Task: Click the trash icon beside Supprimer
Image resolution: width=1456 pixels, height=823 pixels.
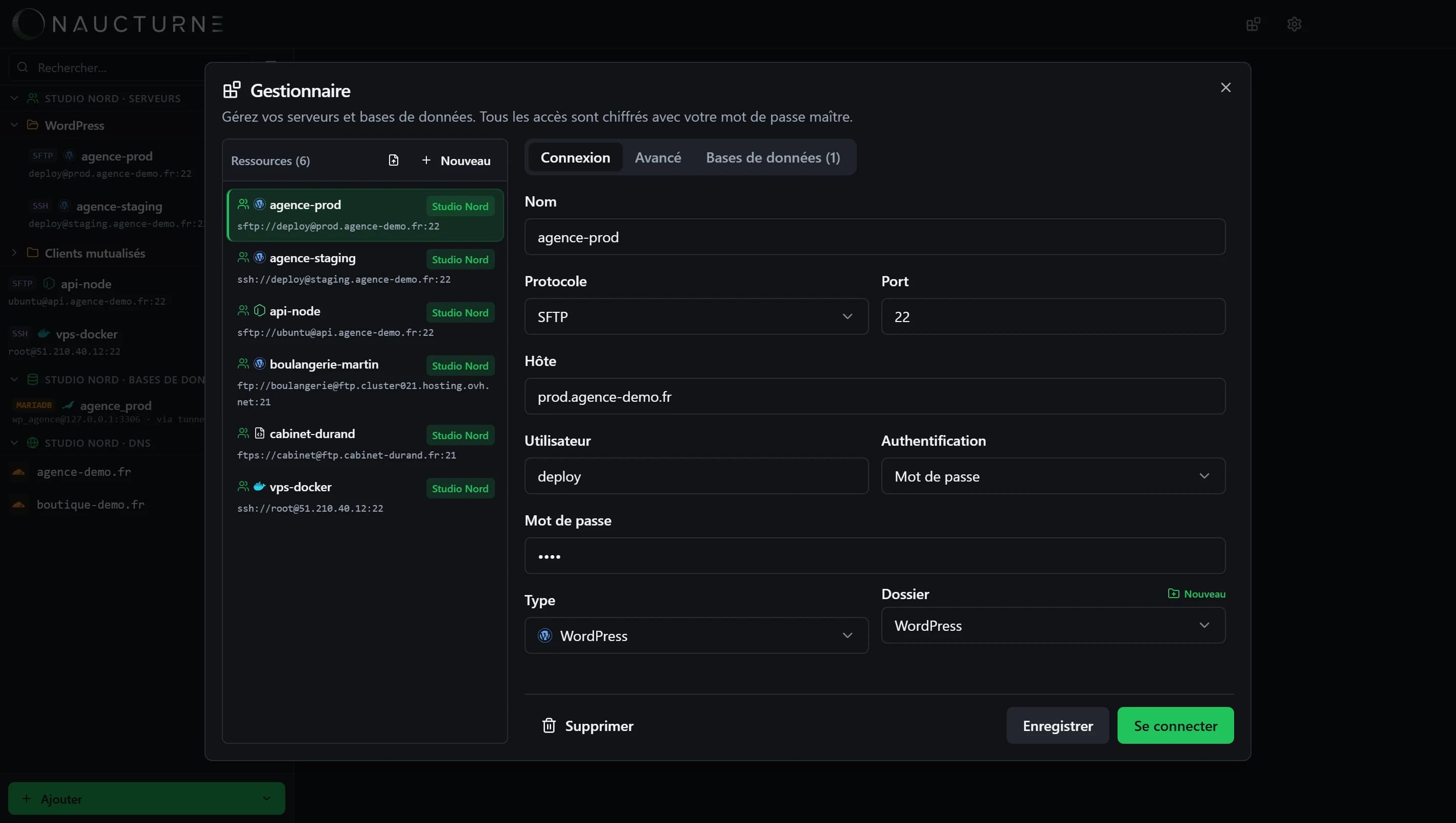Action: pyautogui.click(x=548, y=726)
